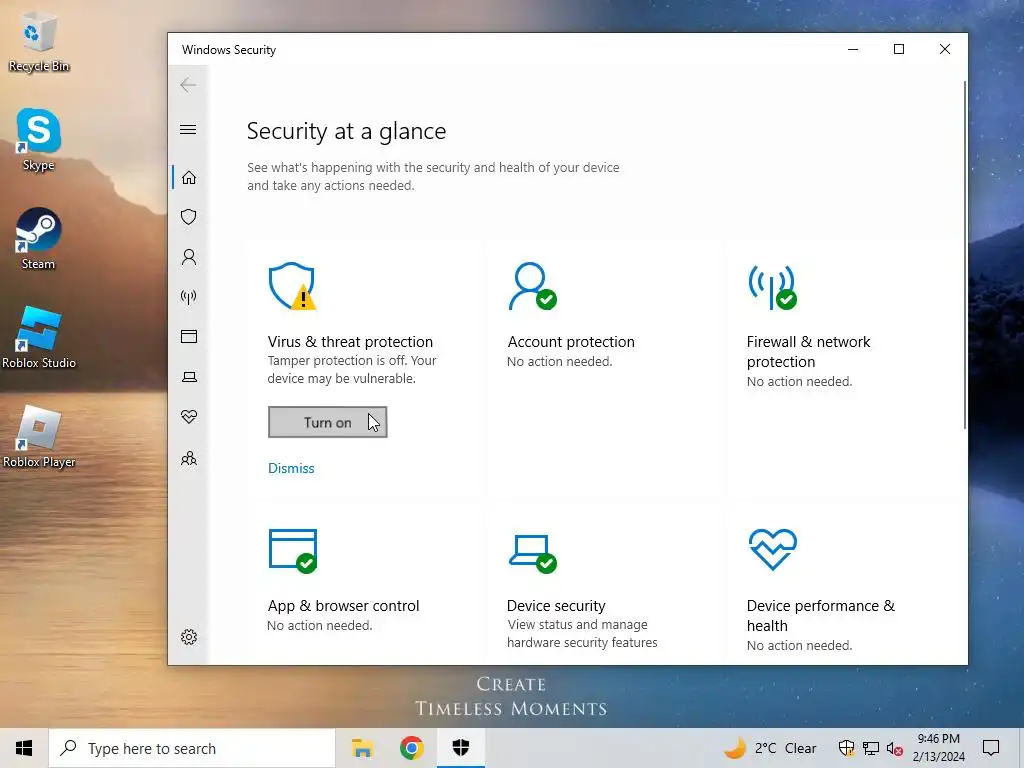
Task: Open the Account protection heading
Action: point(571,342)
